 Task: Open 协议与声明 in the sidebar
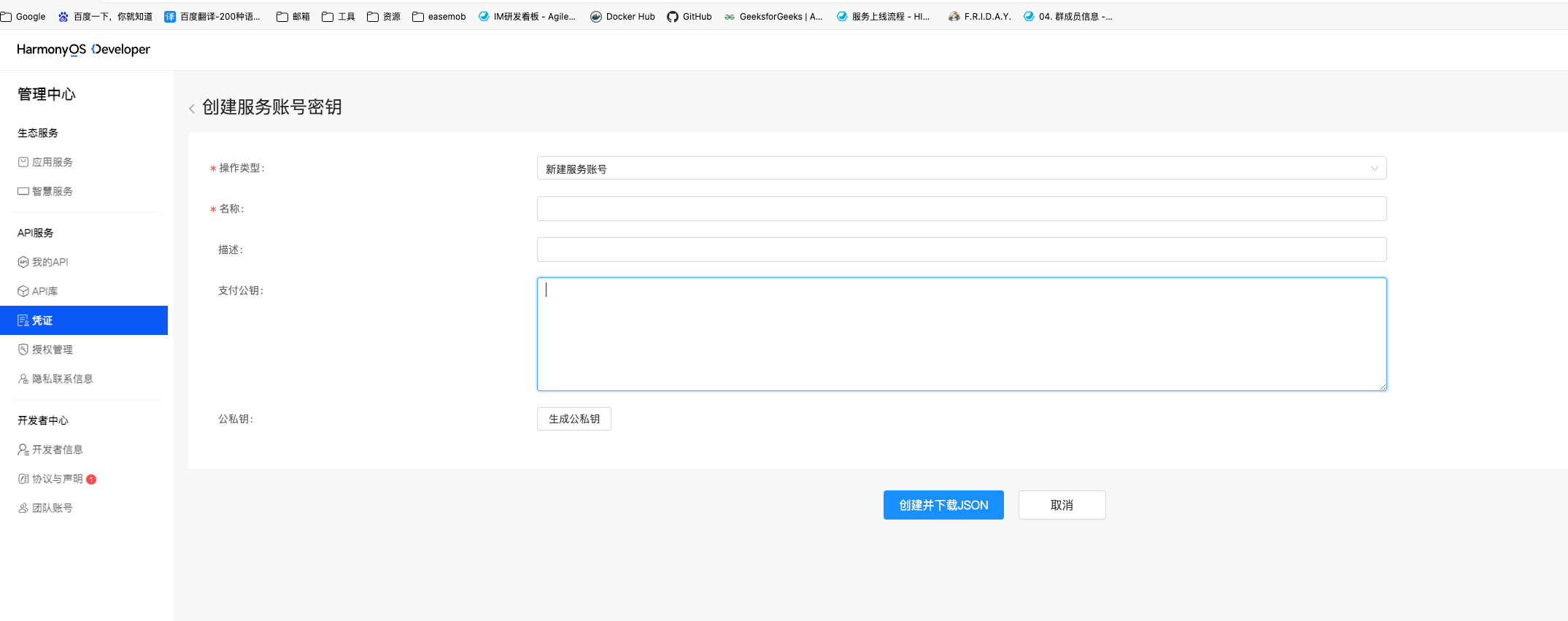coord(57,479)
